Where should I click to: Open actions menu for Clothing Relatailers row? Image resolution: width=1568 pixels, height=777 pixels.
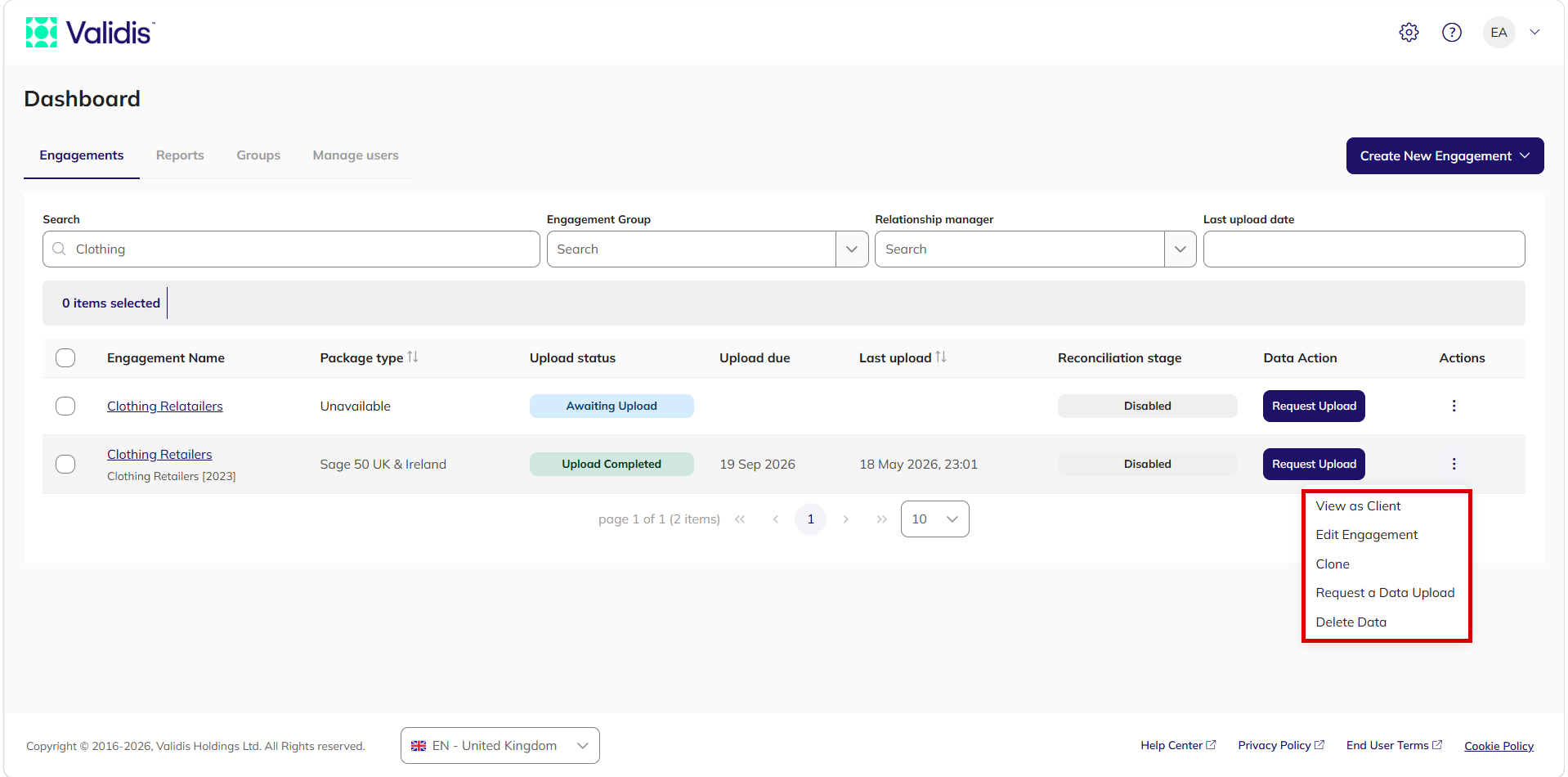point(1454,406)
